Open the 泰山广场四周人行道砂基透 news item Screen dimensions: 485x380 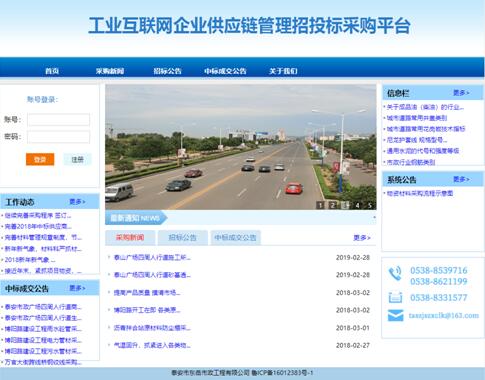click(x=152, y=275)
